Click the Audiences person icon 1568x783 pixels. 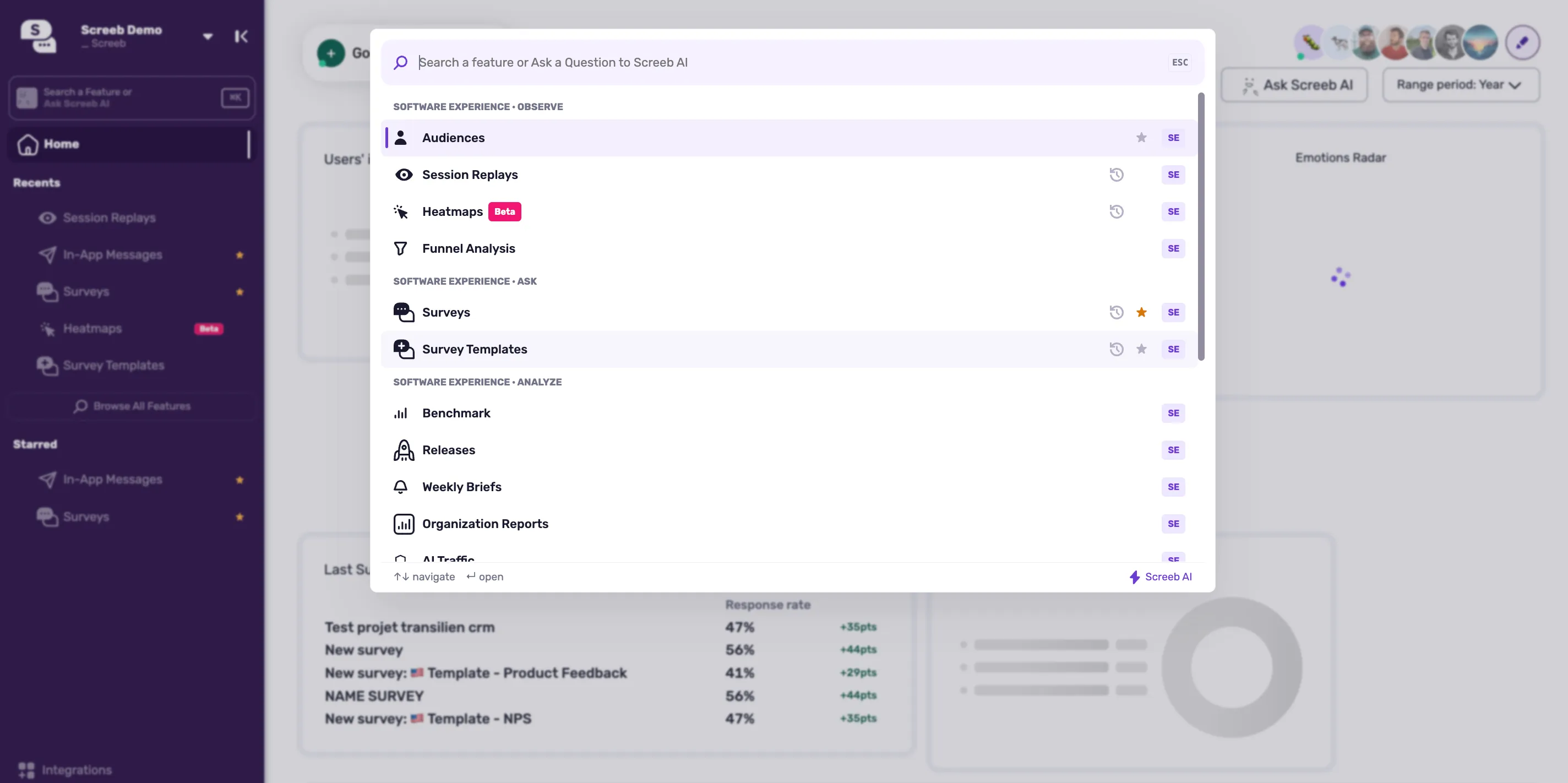pos(400,138)
